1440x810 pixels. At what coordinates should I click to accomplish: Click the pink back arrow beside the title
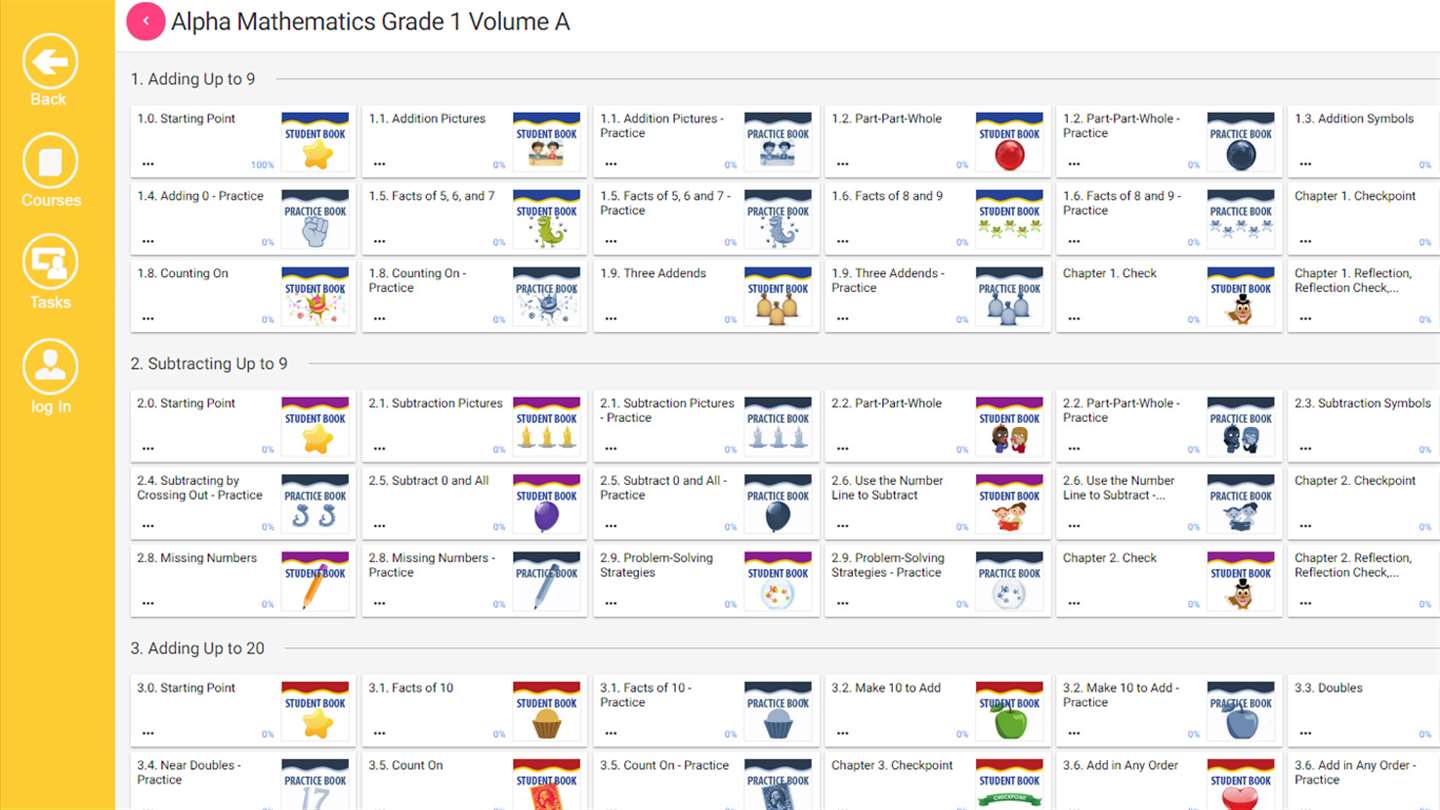point(146,21)
